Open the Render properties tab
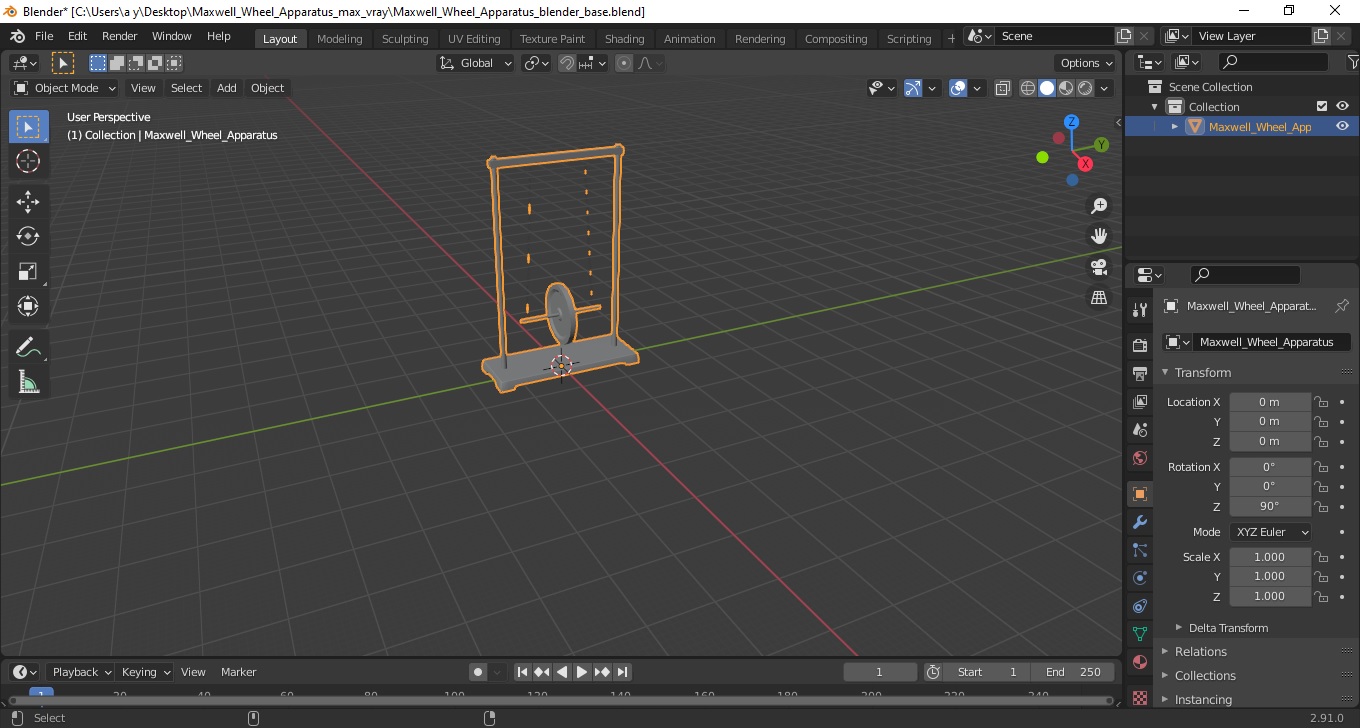1360x728 pixels. (x=1139, y=345)
